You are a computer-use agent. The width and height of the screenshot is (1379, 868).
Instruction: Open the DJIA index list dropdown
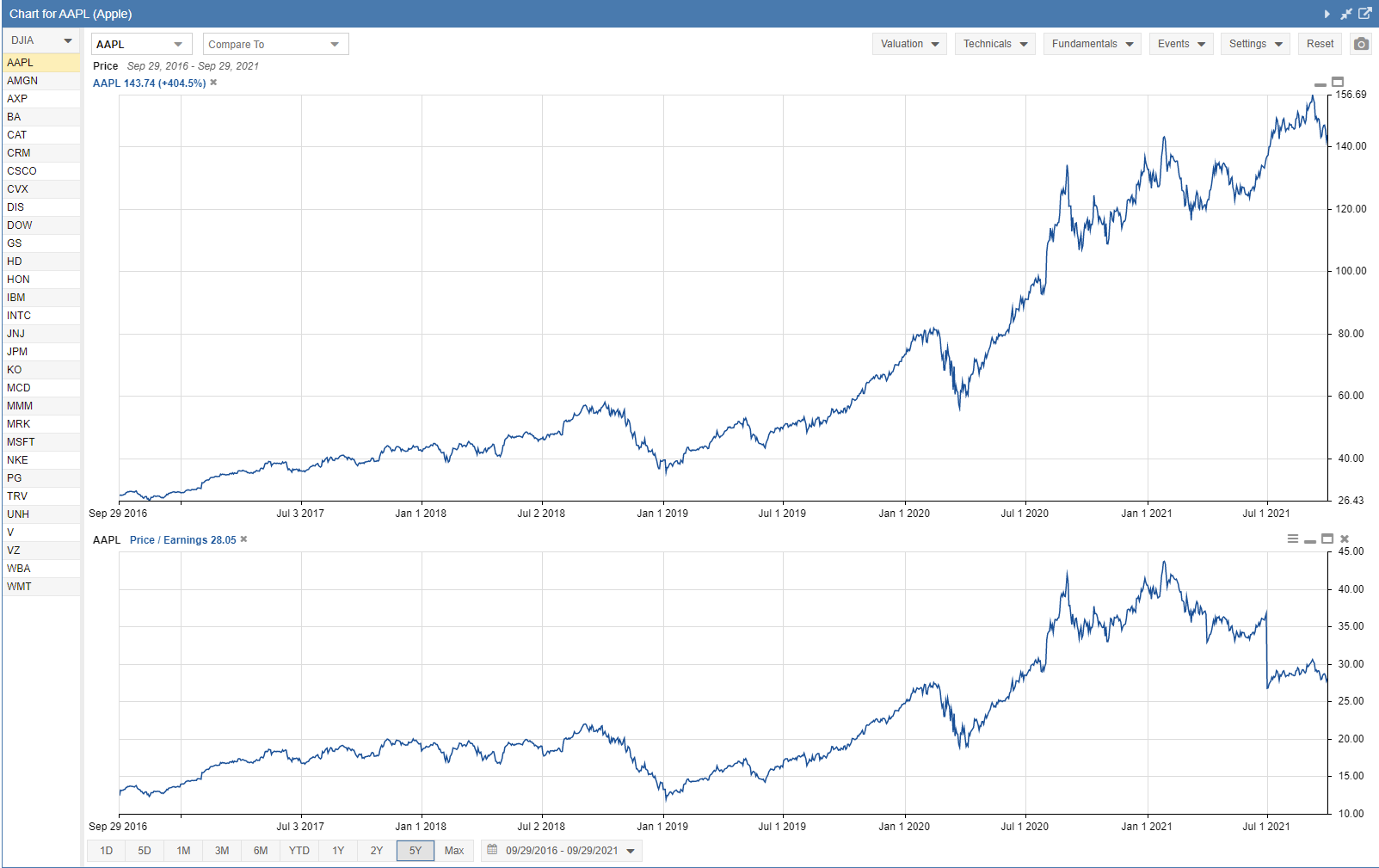[41, 40]
